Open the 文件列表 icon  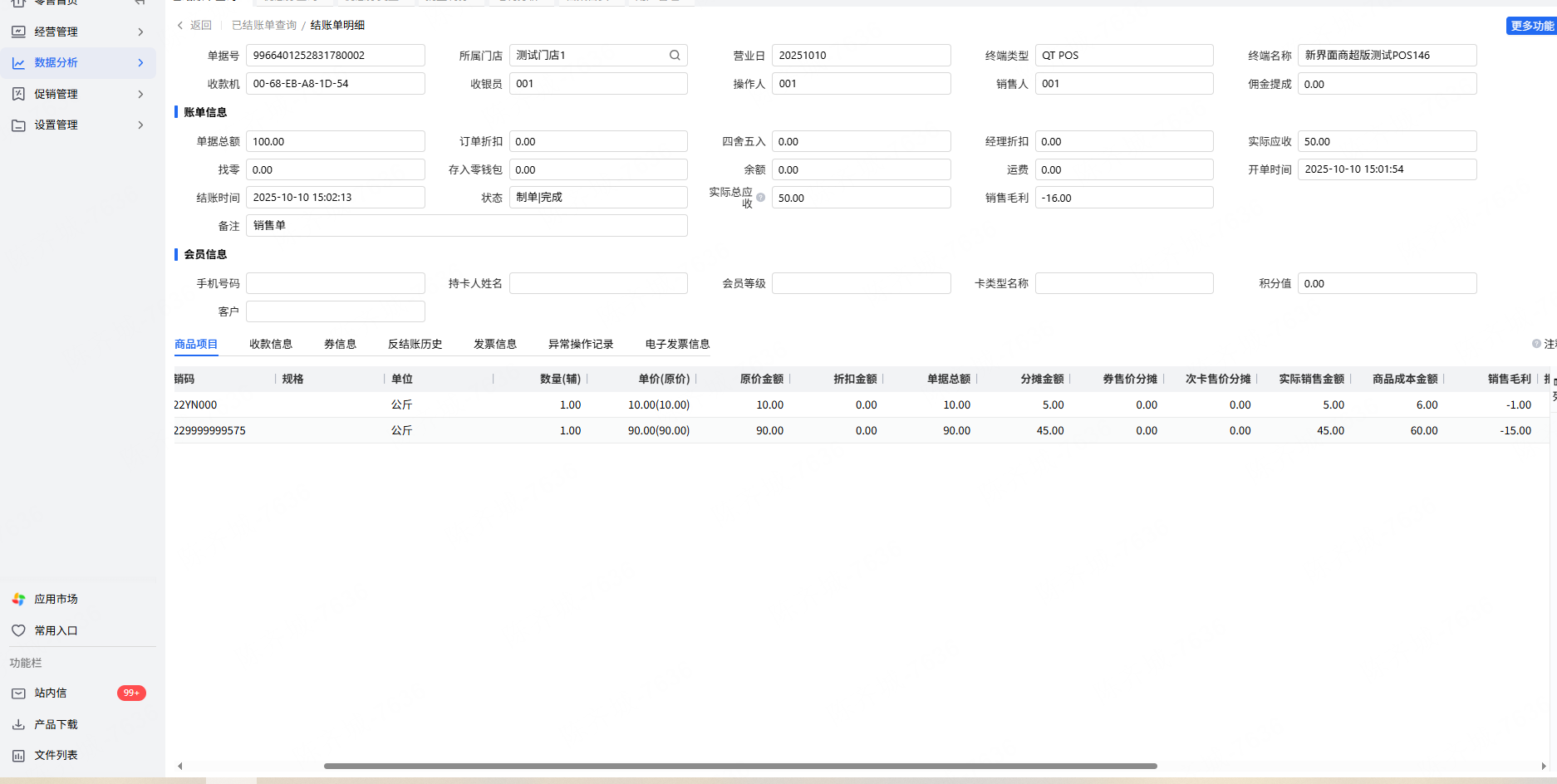[18, 756]
